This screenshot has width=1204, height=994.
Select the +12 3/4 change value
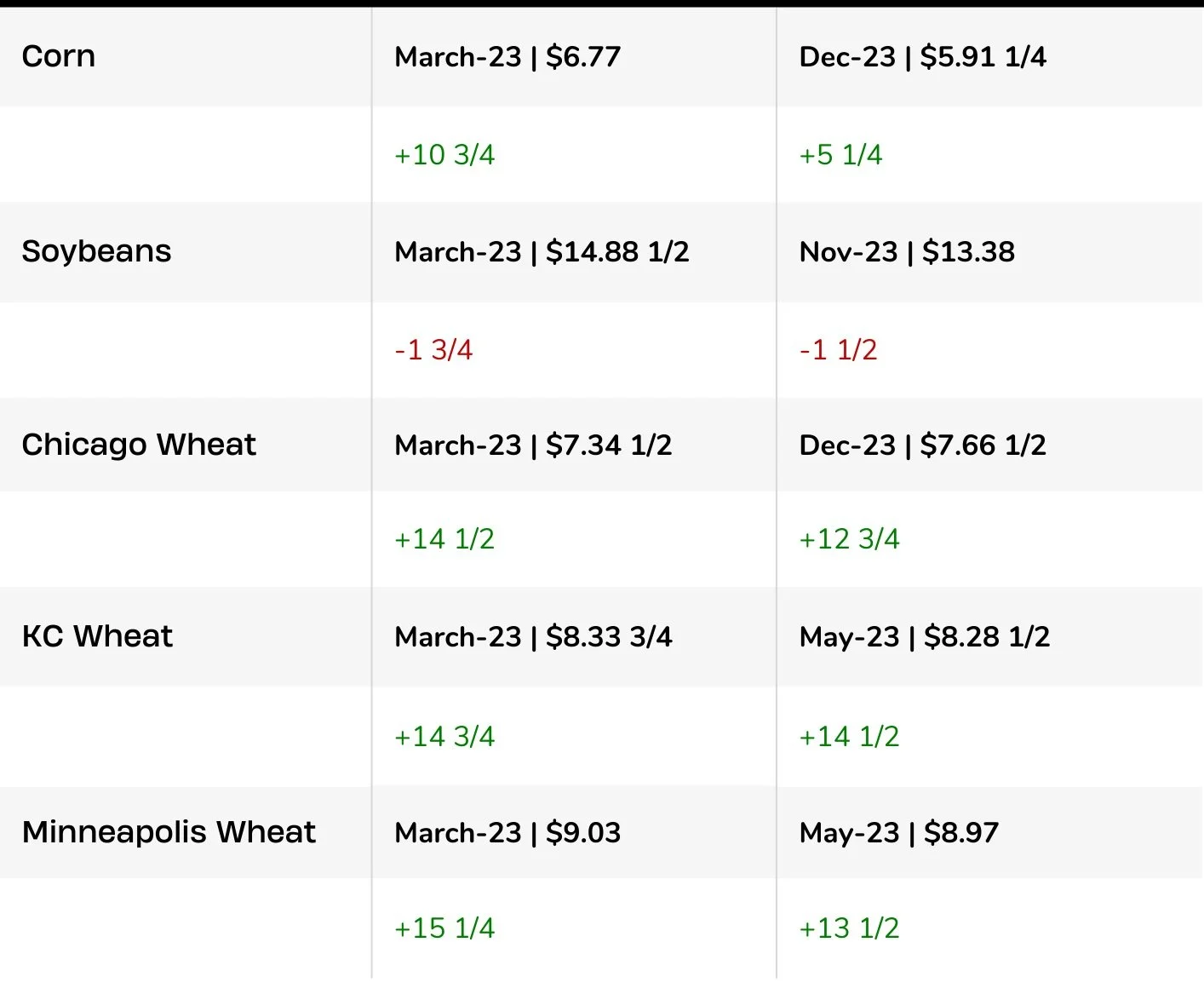[x=849, y=539]
